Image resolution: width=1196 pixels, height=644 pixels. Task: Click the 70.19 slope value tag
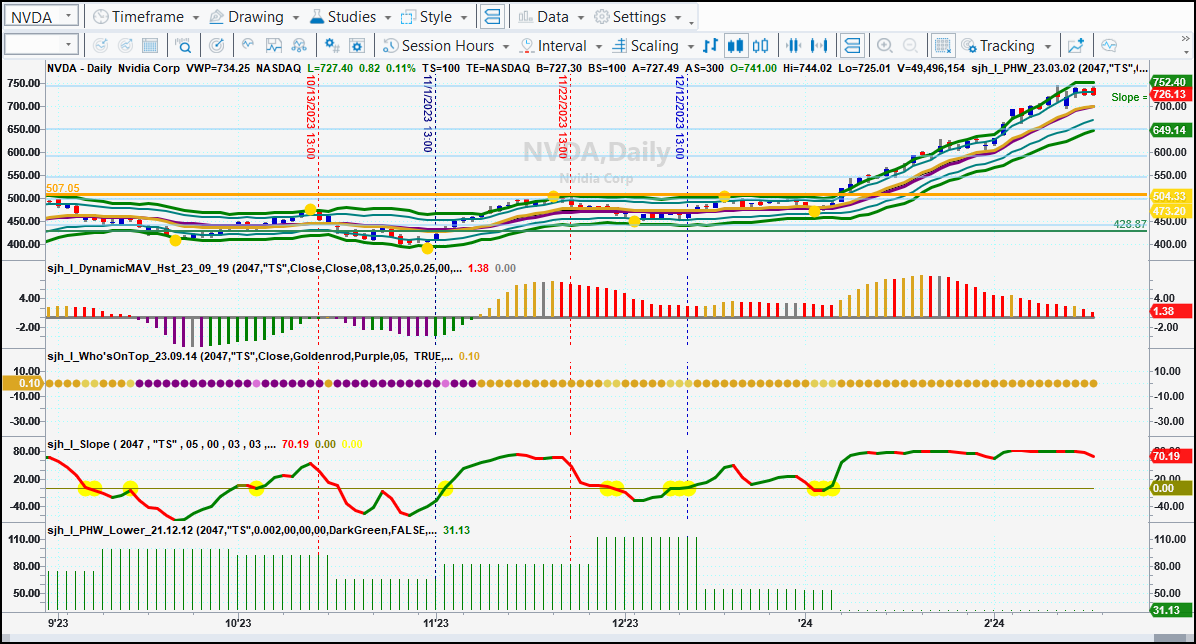pos(1169,456)
